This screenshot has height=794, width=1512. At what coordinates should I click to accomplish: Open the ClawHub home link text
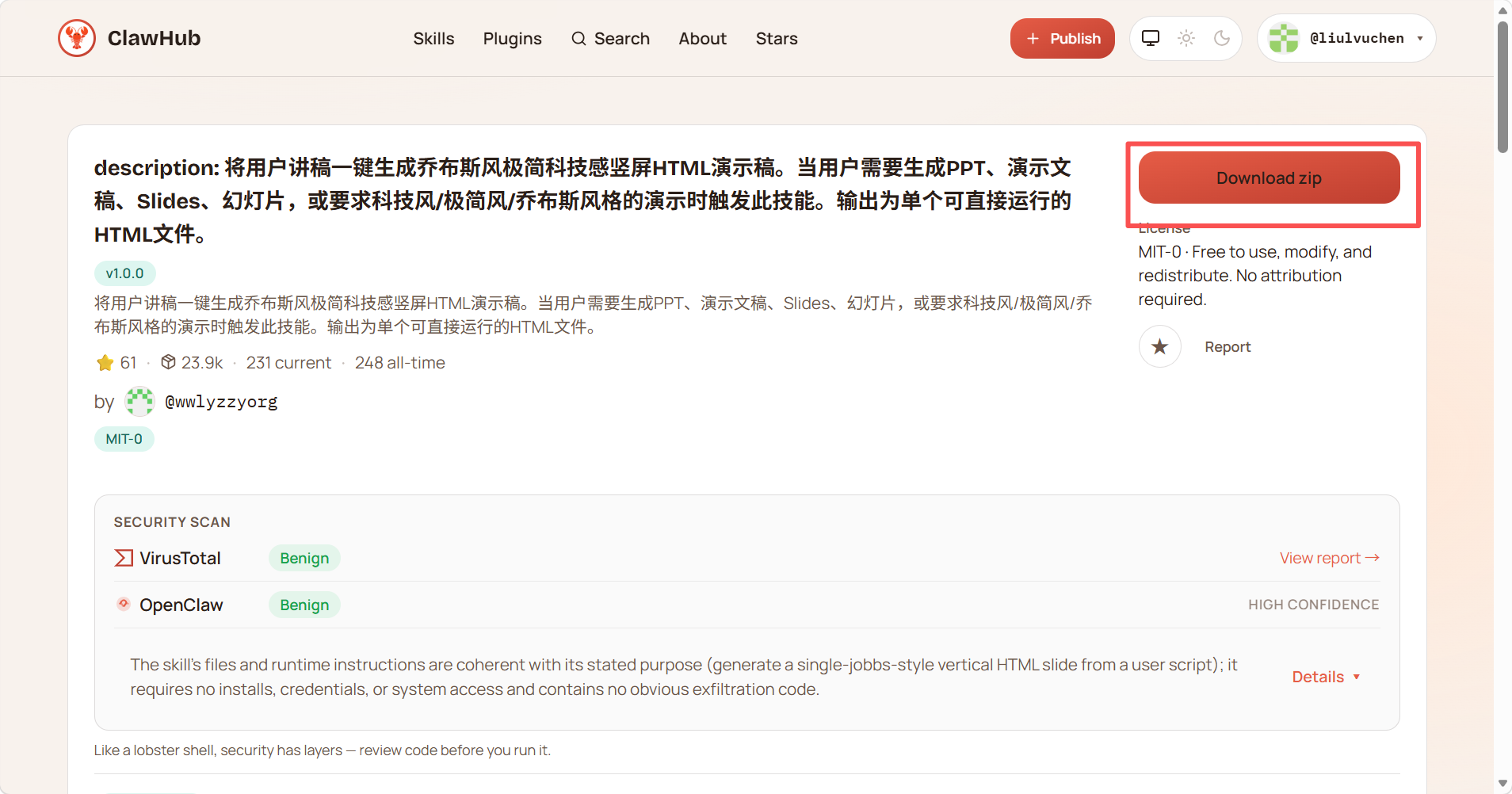[154, 38]
